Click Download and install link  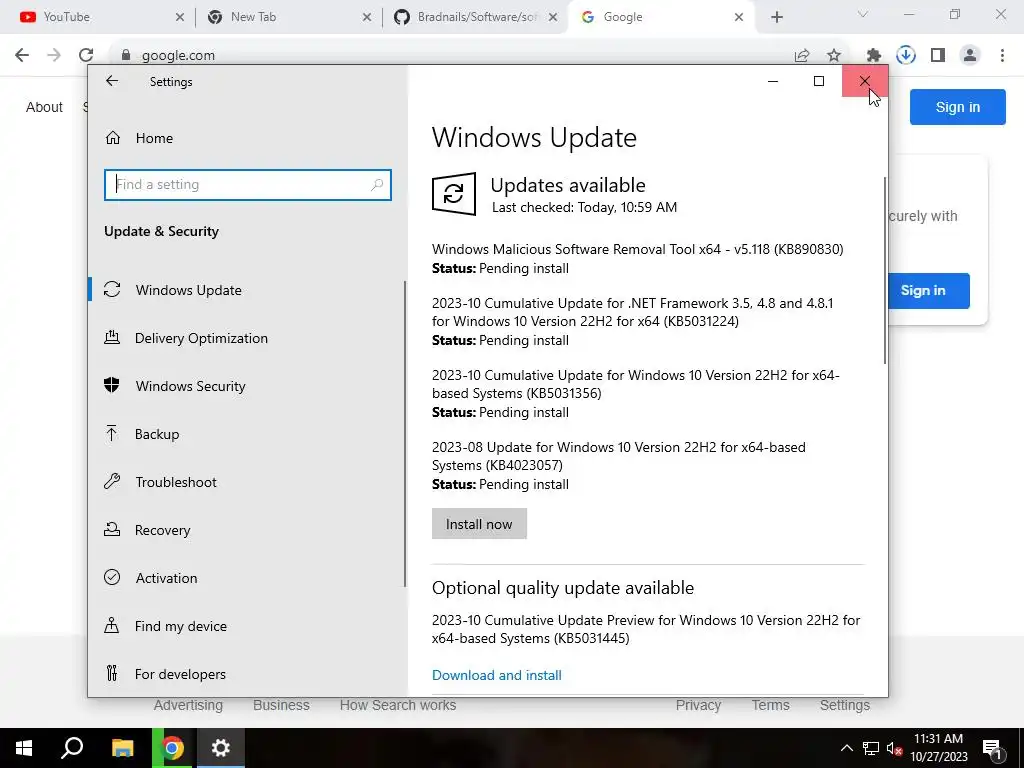(496, 675)
